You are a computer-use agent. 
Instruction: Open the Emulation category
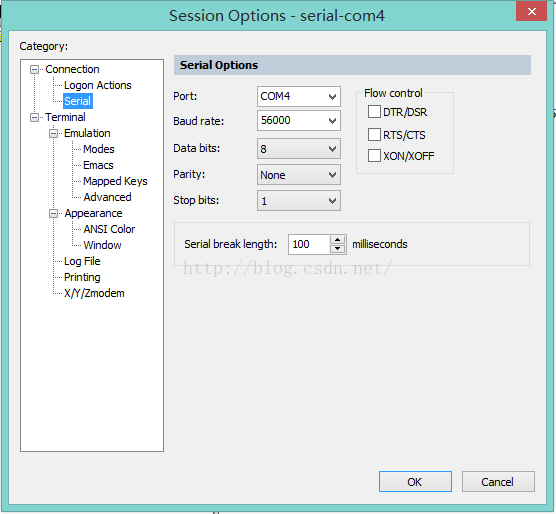87,133
